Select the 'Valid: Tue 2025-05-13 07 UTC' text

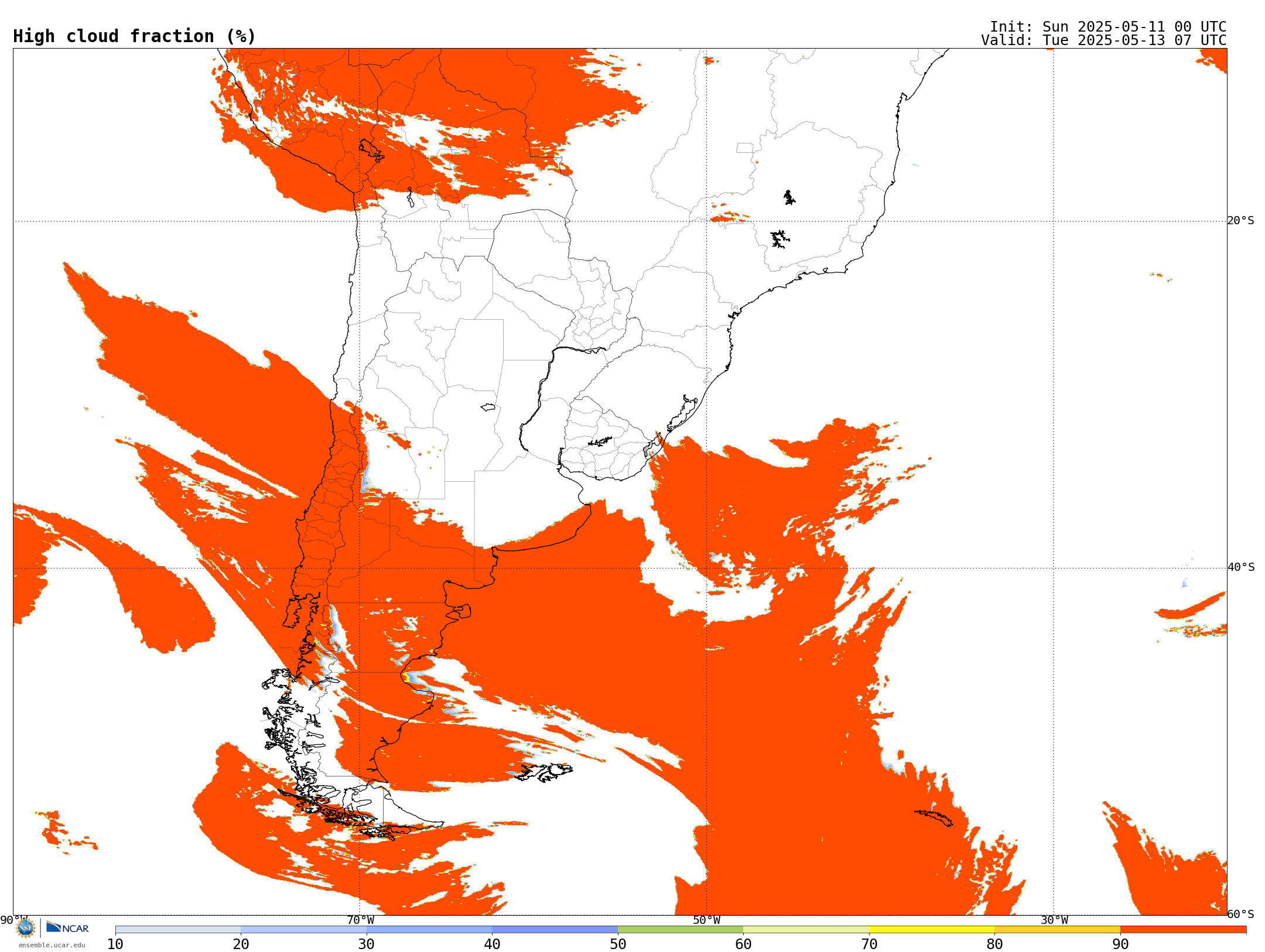click(x=1104, y=40)
